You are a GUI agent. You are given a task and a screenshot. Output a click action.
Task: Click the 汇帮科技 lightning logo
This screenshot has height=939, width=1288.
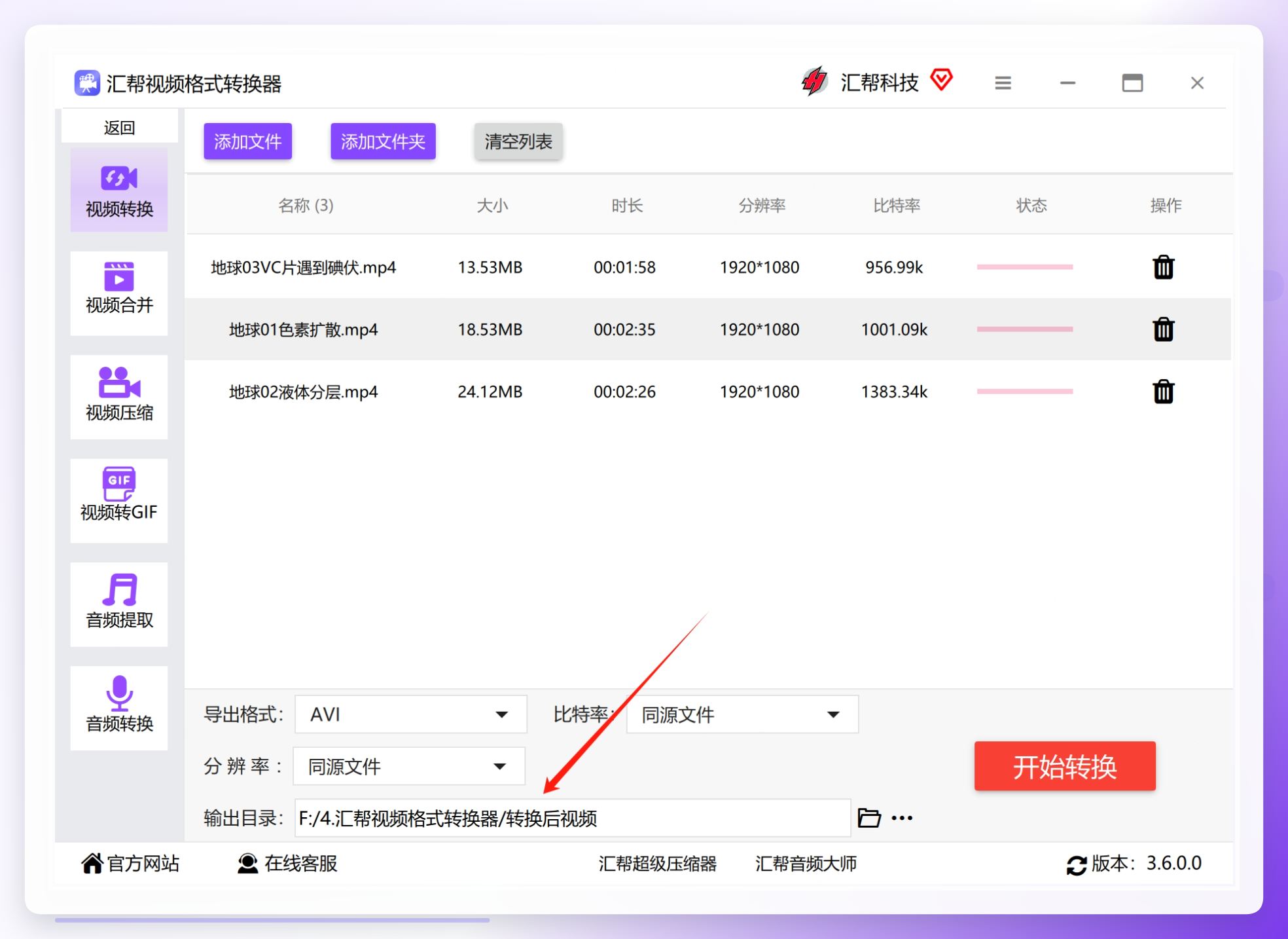point(814,81)
